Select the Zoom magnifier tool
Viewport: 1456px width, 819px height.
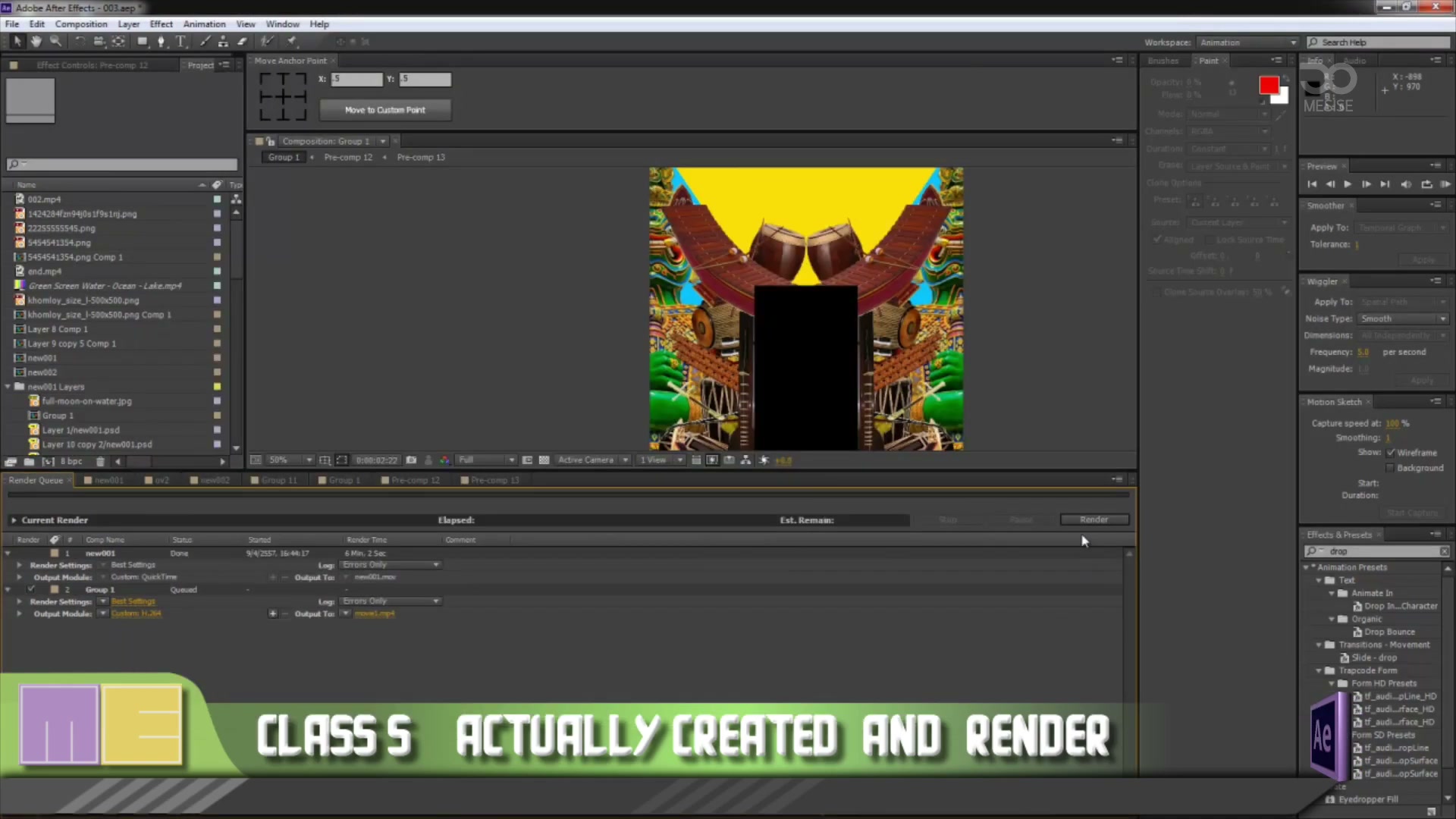click(55, 42)
